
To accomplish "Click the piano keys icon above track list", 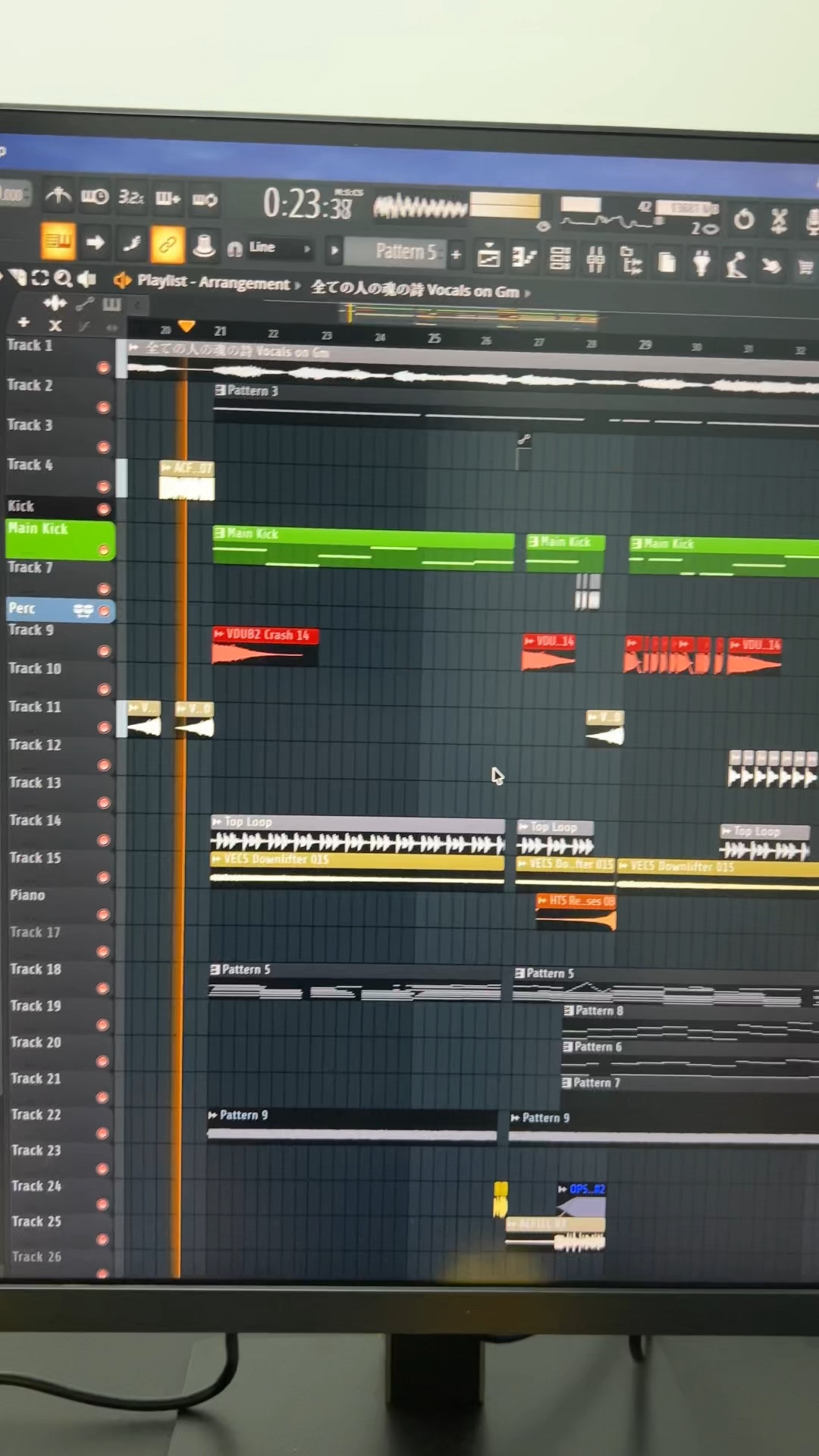I will pyautogui.click(x=111, y=304).
